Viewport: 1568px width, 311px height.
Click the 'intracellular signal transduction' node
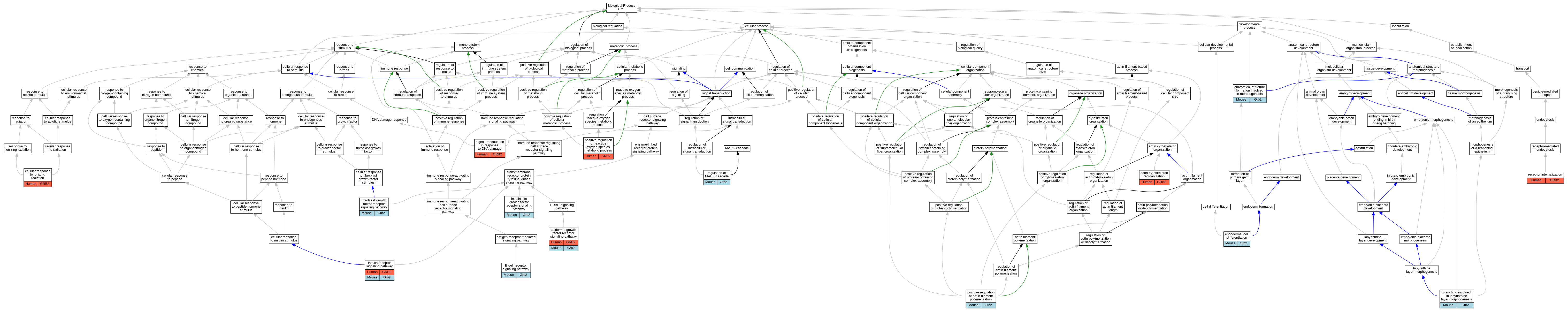click(737, 120)
